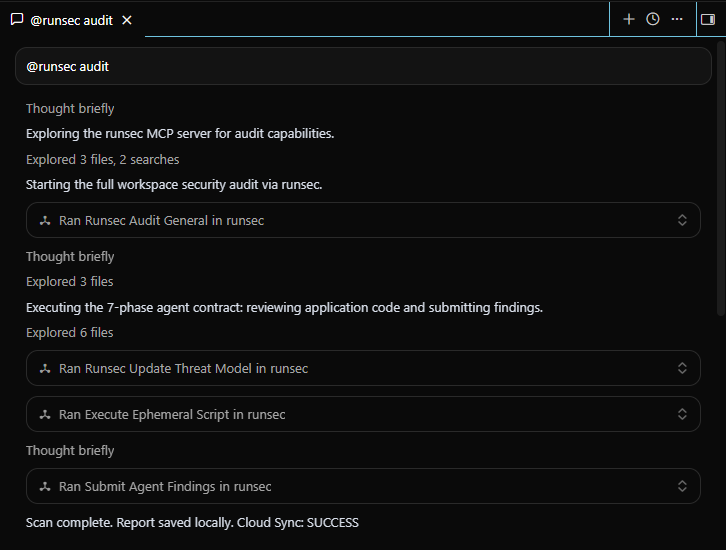
Task: Click 'Starting the full workspace security audit' text
Action: coord(174,185)
